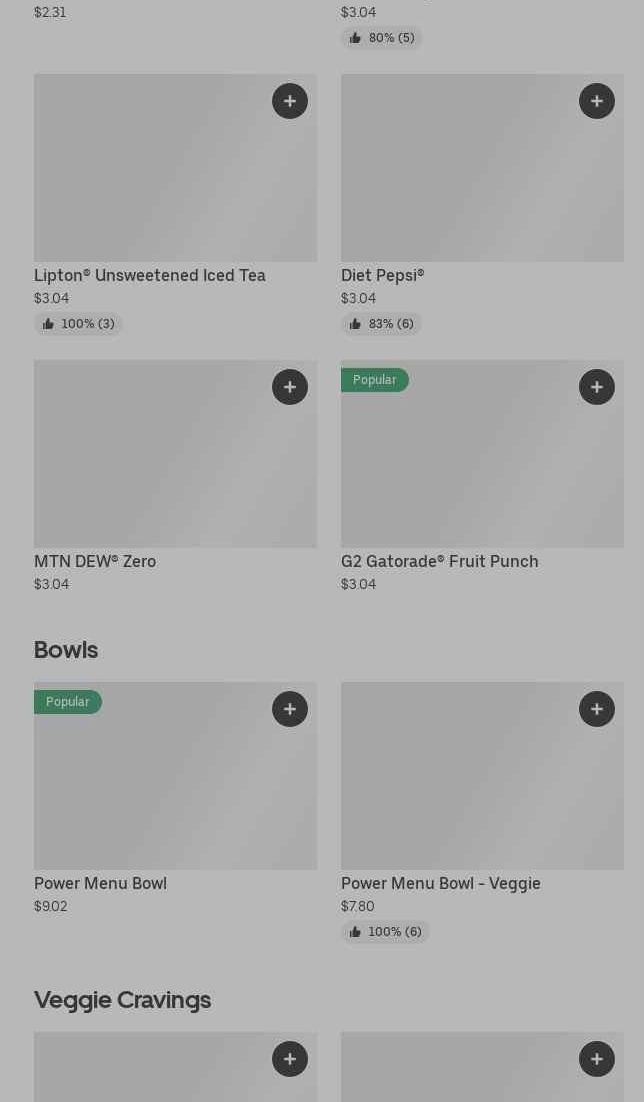
Task: Open G2 Gatorade Fruit Punch title
Action: pyautogui.click(x=439, y=561)
